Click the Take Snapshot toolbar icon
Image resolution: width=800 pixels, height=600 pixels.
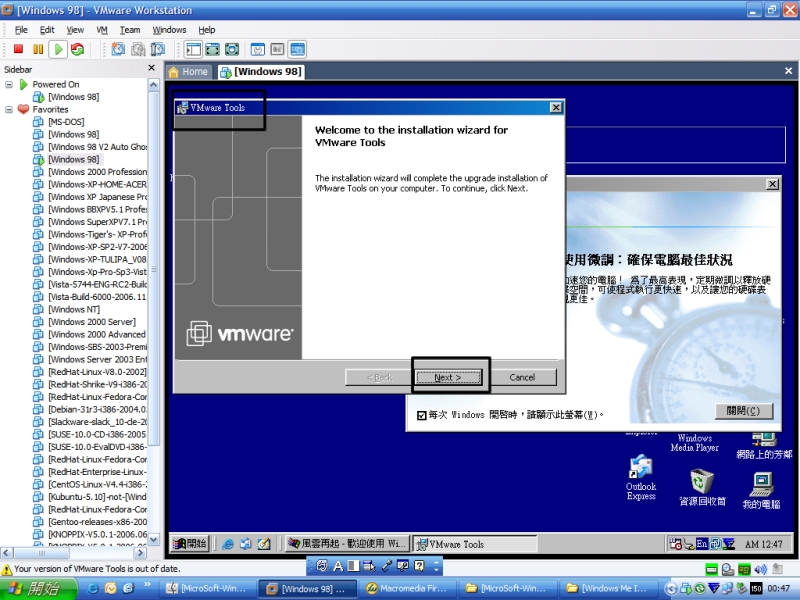(118, 49)
